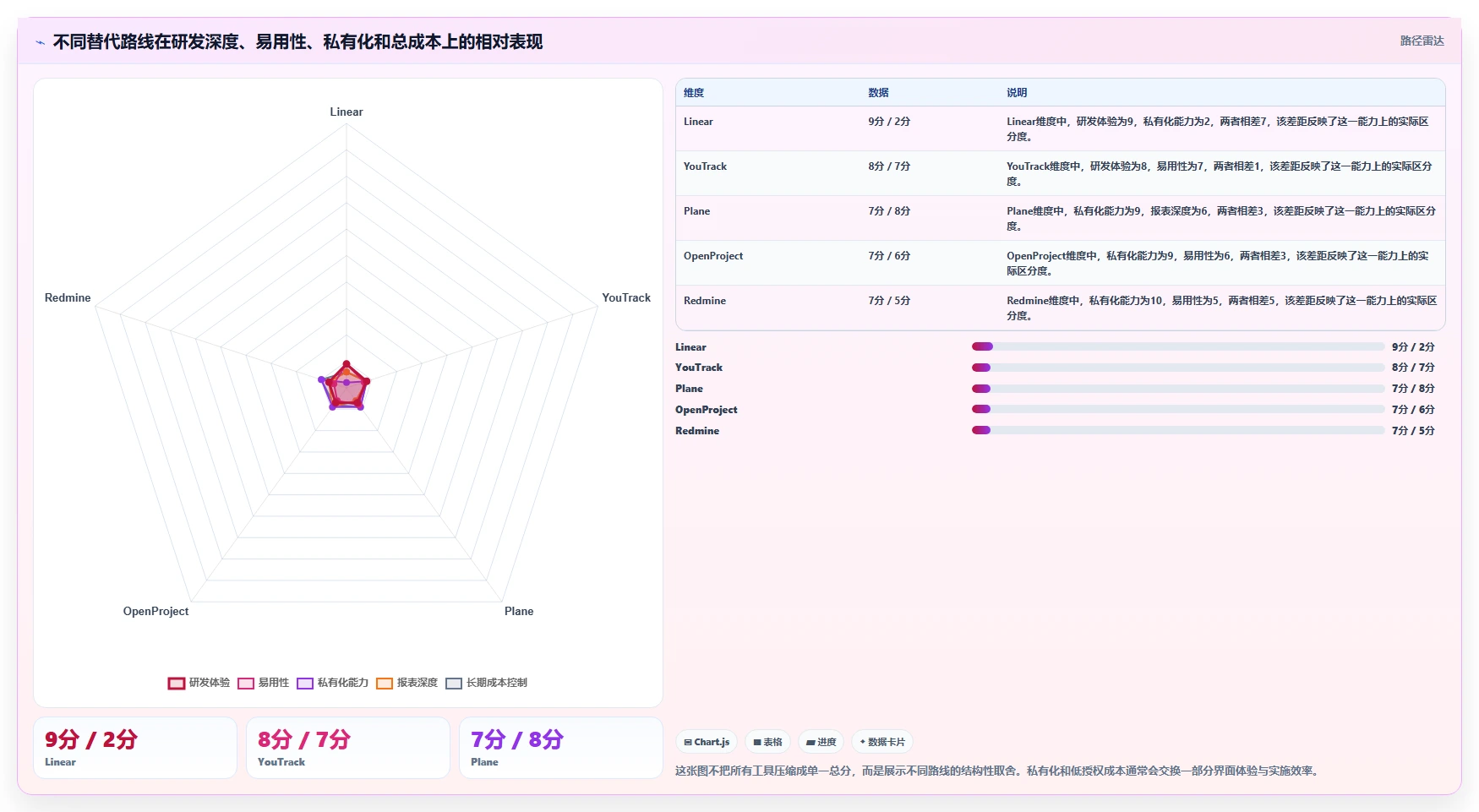Select the Redmine table row name
1479x812 pixels.
click(x=705, y=301)
